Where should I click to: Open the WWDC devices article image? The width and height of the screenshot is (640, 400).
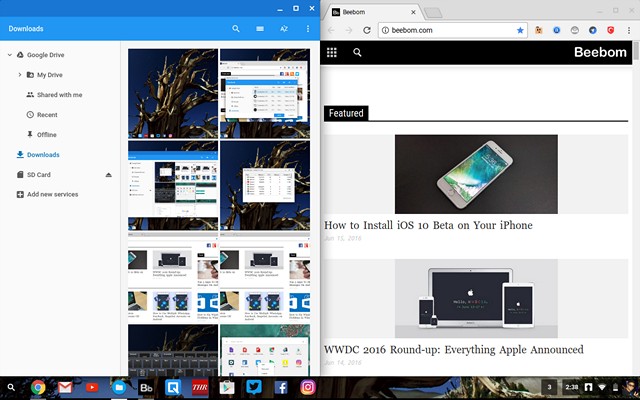tap(476, 298)
